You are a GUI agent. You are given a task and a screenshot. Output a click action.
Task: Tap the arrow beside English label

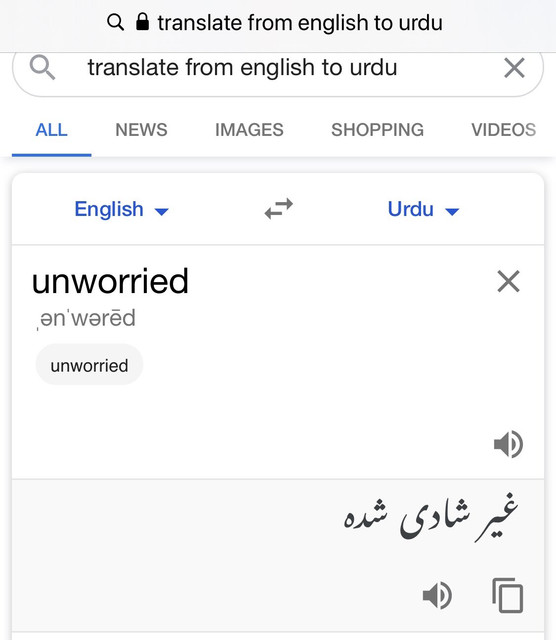click(162, 211)
